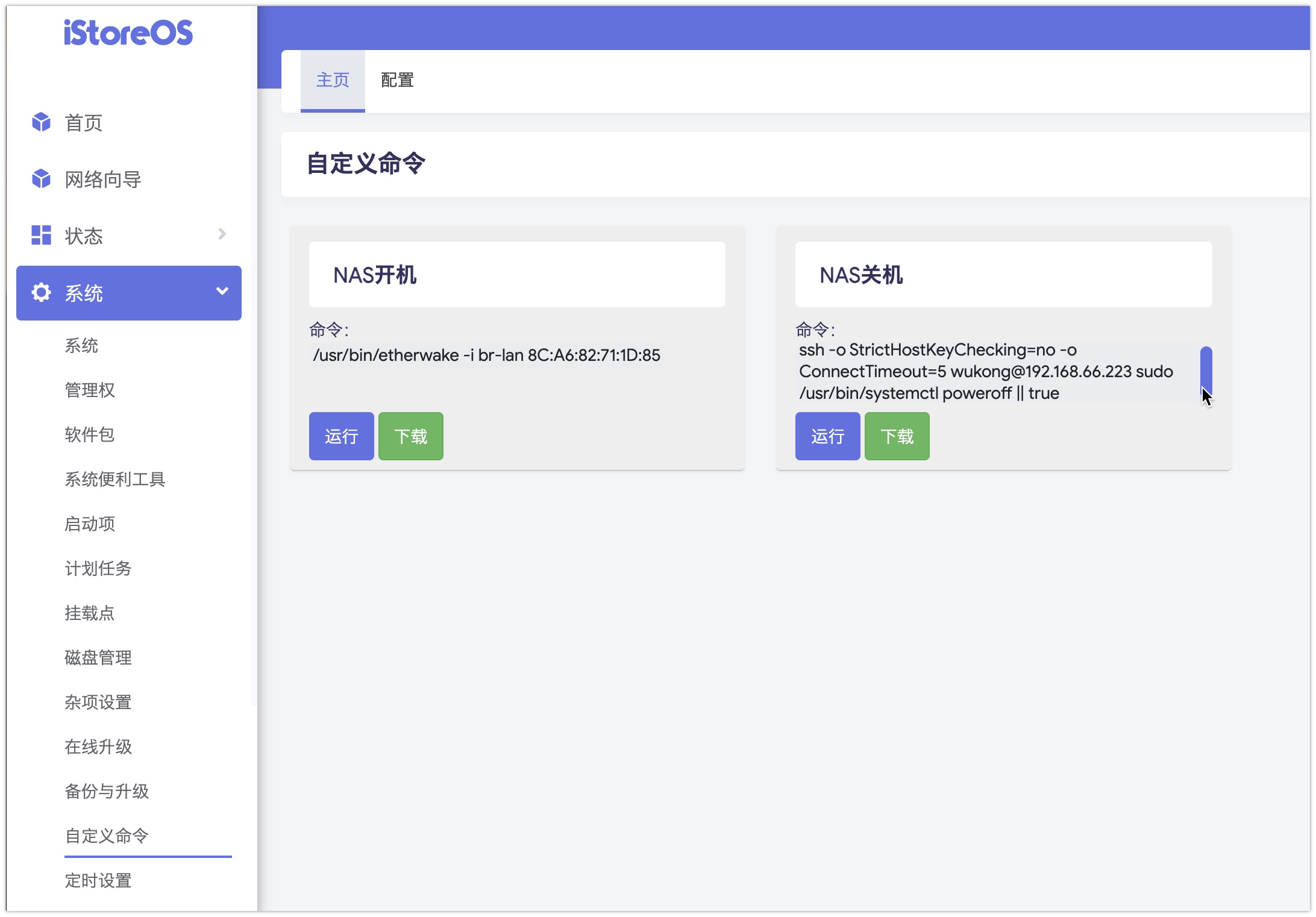This screenshot has width=1316, height=917.
Task: Click the NAS关机 command scrollbar
Action: tap(1206, 369)
